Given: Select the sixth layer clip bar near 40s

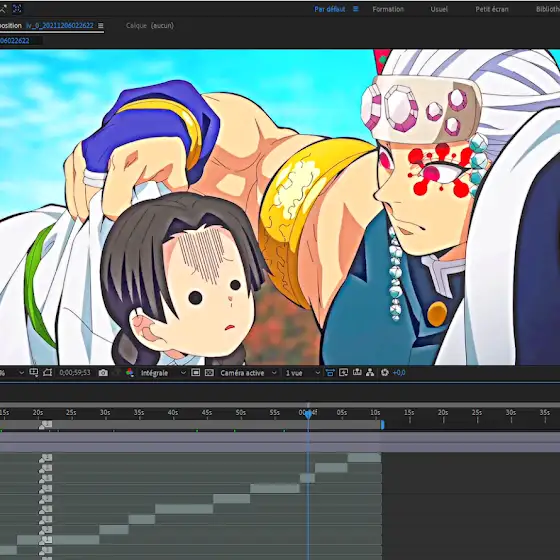Looking at the screenshot, I should (184, 509).
